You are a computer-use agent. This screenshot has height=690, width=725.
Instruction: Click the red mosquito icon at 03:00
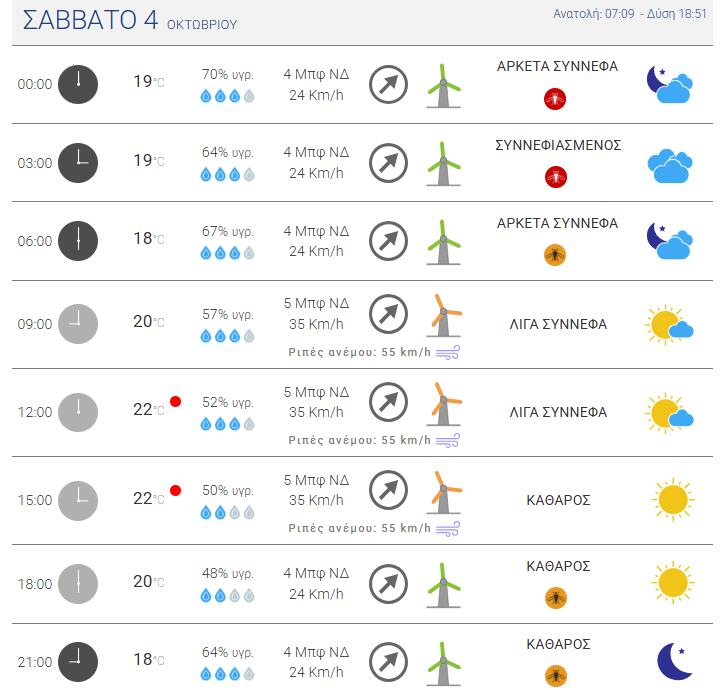coord(555,177)
